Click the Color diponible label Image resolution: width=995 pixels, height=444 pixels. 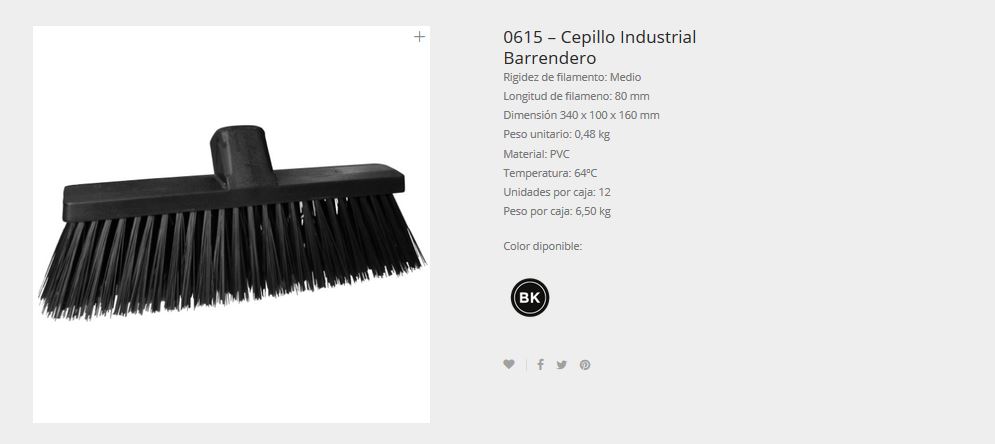pos(543,246)
